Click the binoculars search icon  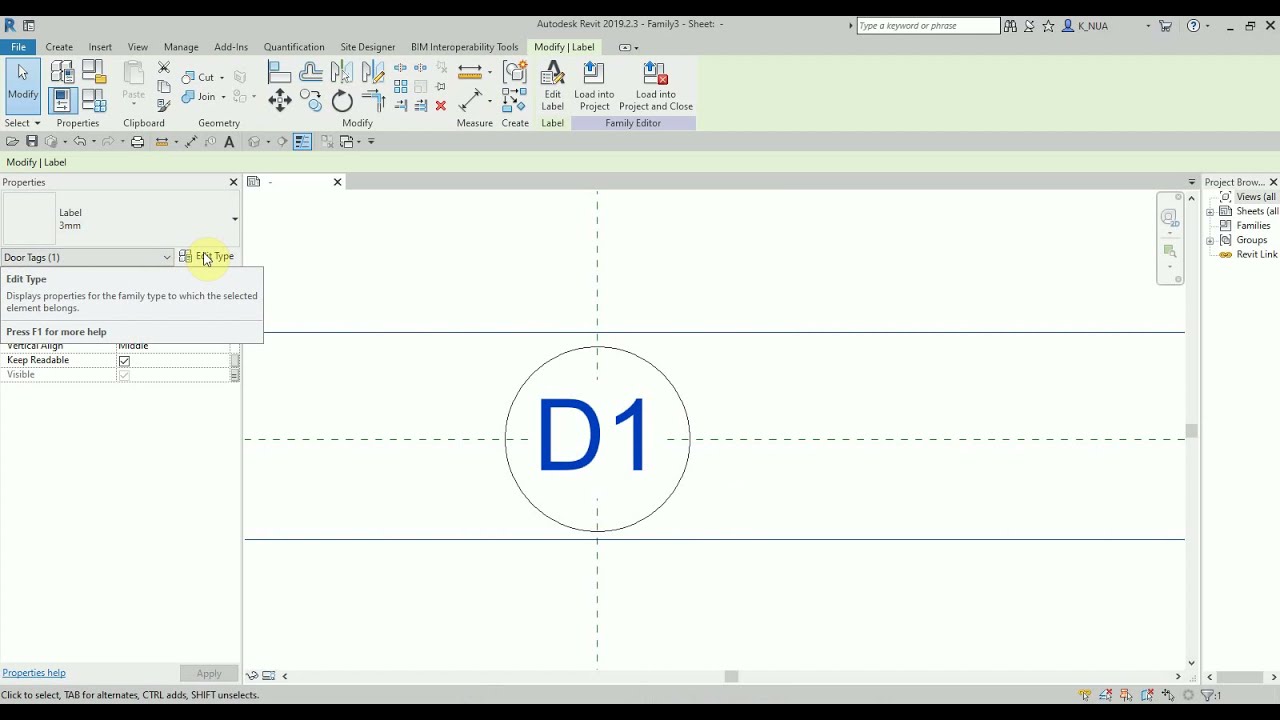pyautogui.click(x=1011, y=26)
